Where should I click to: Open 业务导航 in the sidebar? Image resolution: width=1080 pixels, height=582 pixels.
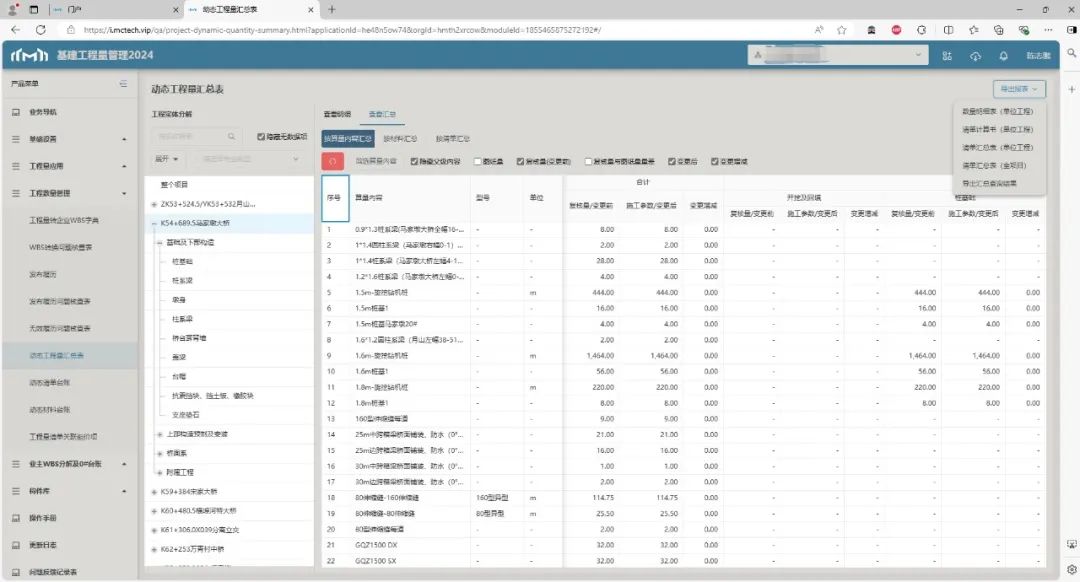(x=43, y=112)
